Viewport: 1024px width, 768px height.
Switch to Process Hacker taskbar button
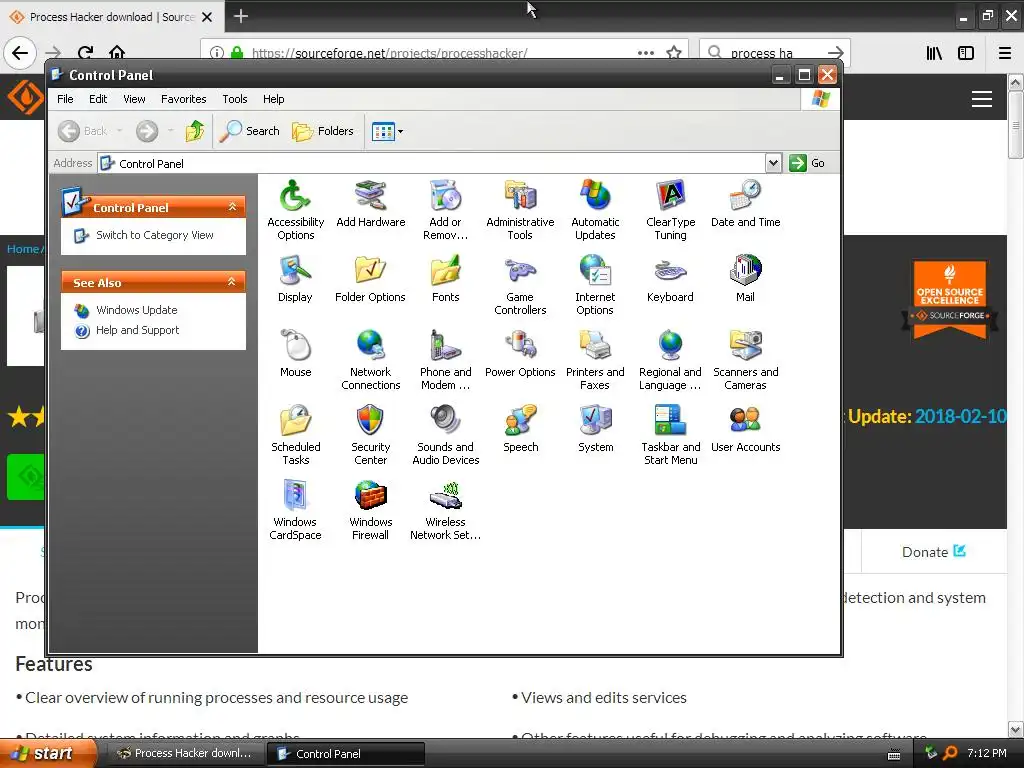coord(184,754)
